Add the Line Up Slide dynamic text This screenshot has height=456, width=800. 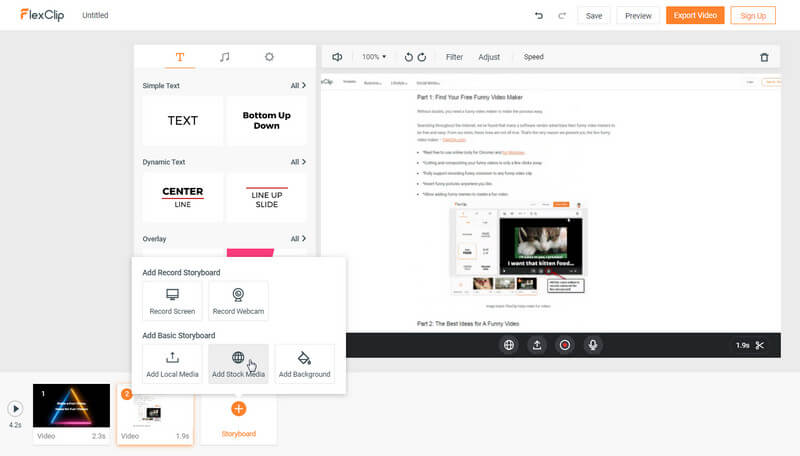click(x=267, y=197)
